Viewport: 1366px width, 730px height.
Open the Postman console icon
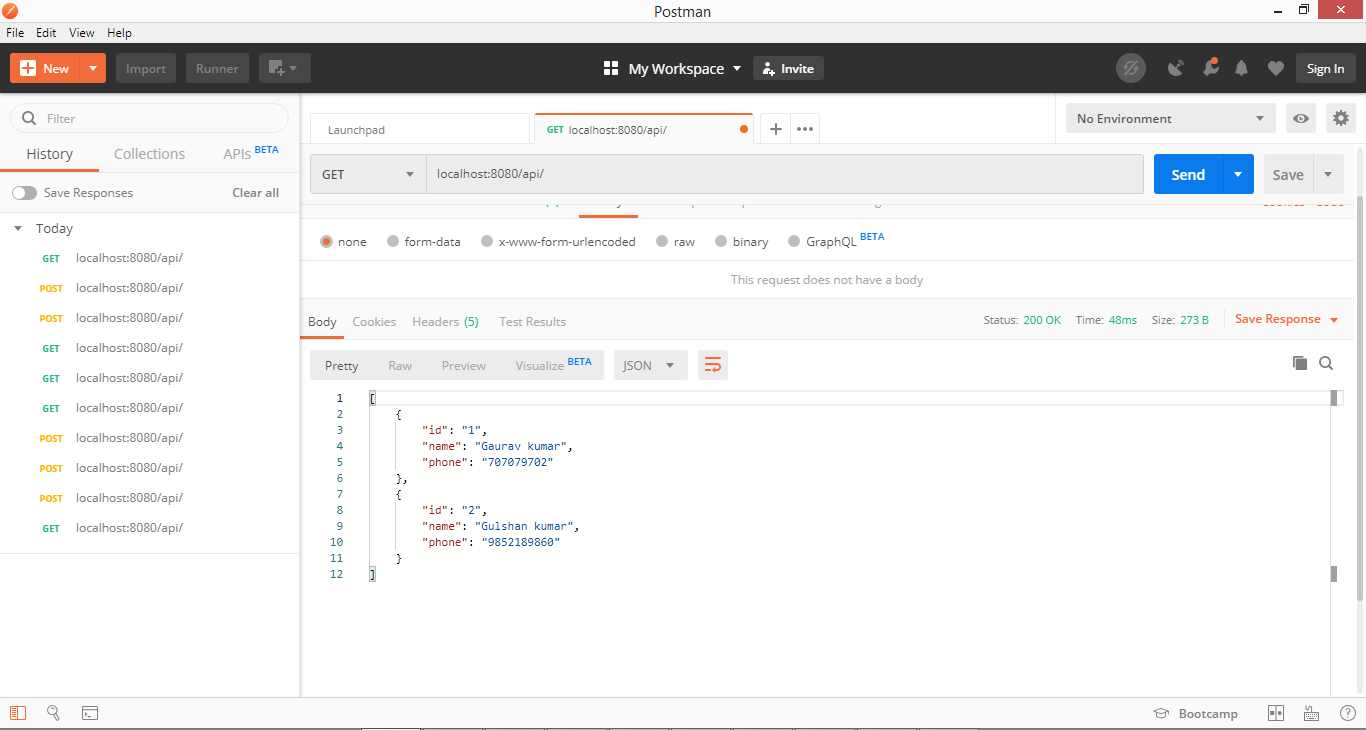pos(90,713)
